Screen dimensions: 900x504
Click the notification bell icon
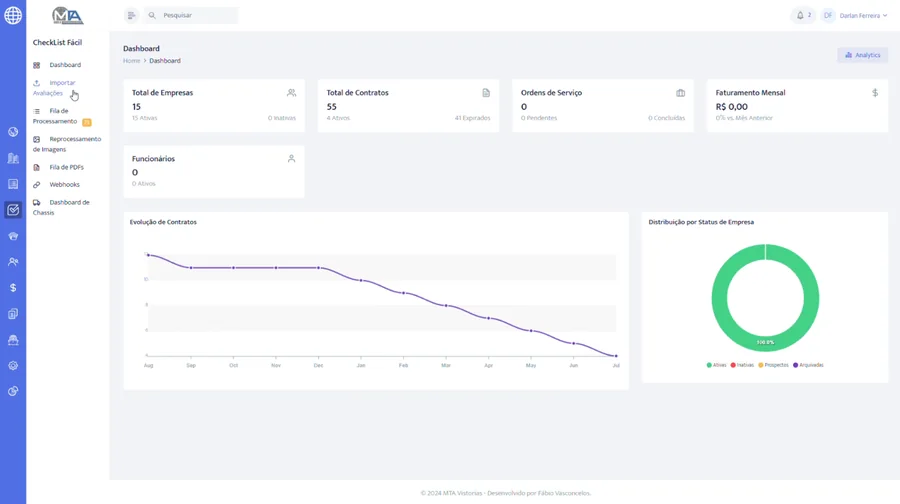pyautogui.click(x=800, y=15)
